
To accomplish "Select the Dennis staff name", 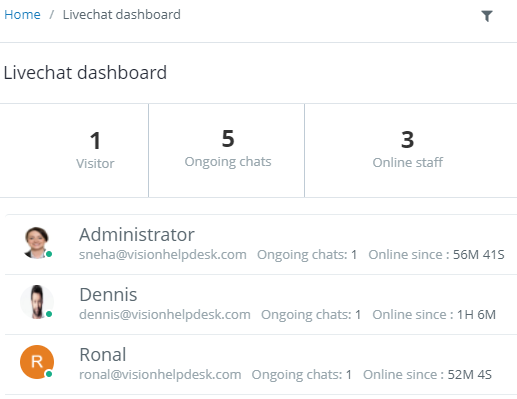I will [108, 295].
